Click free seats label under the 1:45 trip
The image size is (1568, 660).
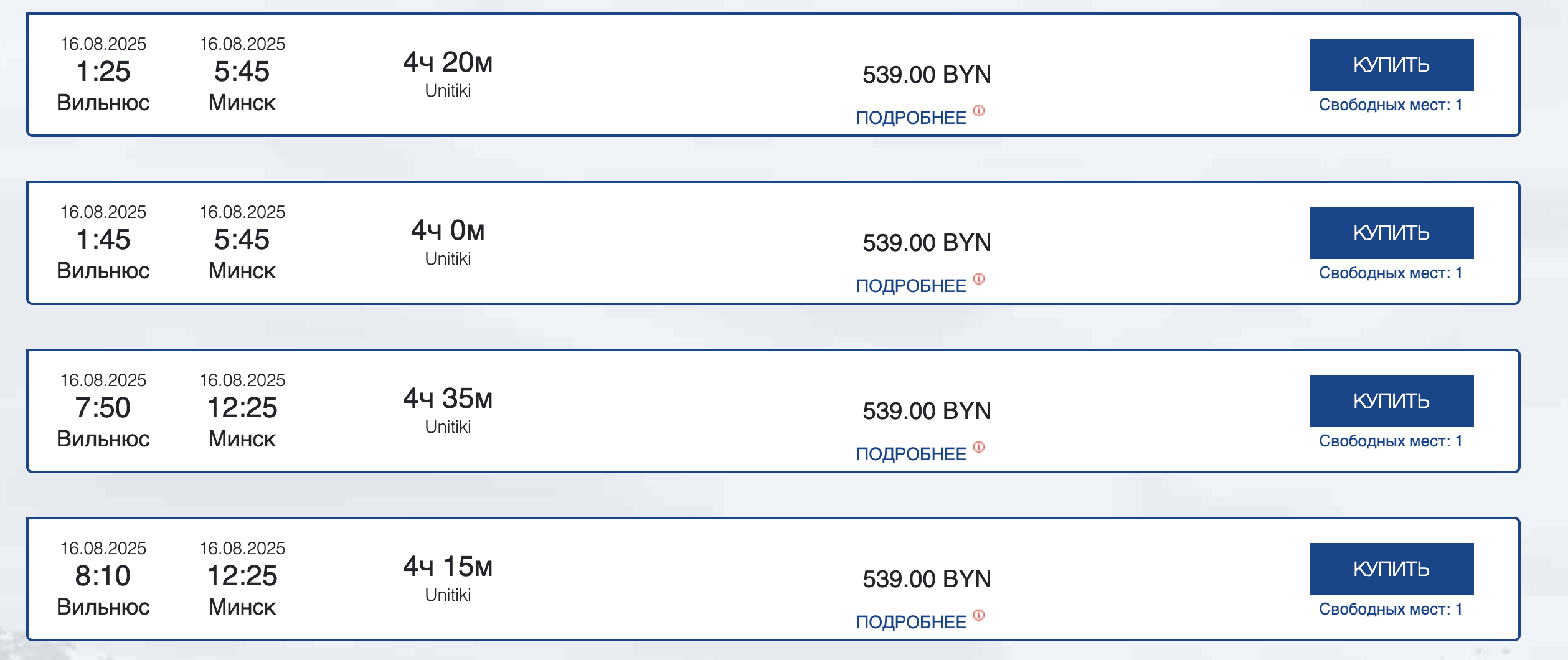(x=1390, y=273)
